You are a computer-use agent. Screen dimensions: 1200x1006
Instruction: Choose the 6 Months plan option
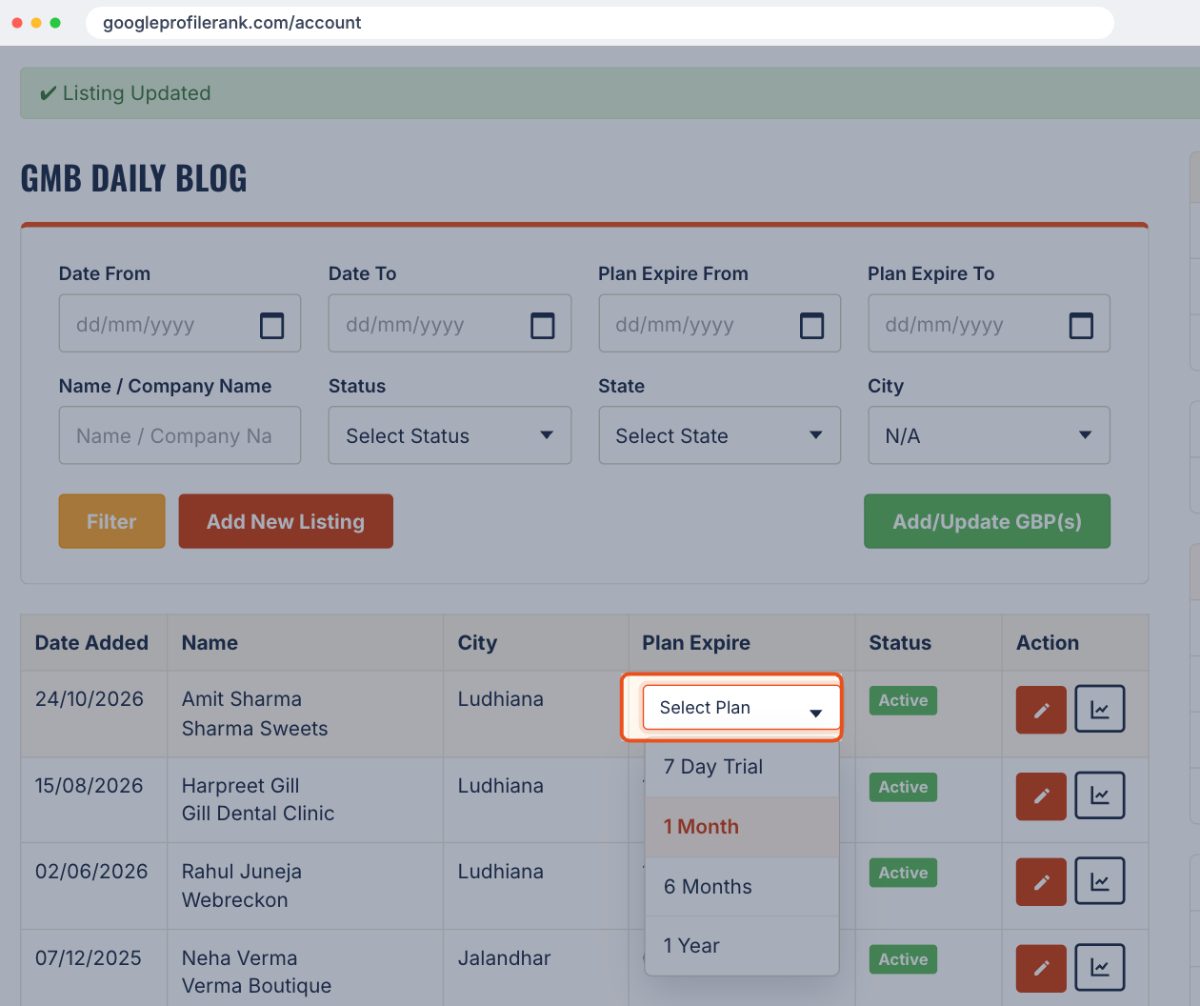(x=742, y=886)
